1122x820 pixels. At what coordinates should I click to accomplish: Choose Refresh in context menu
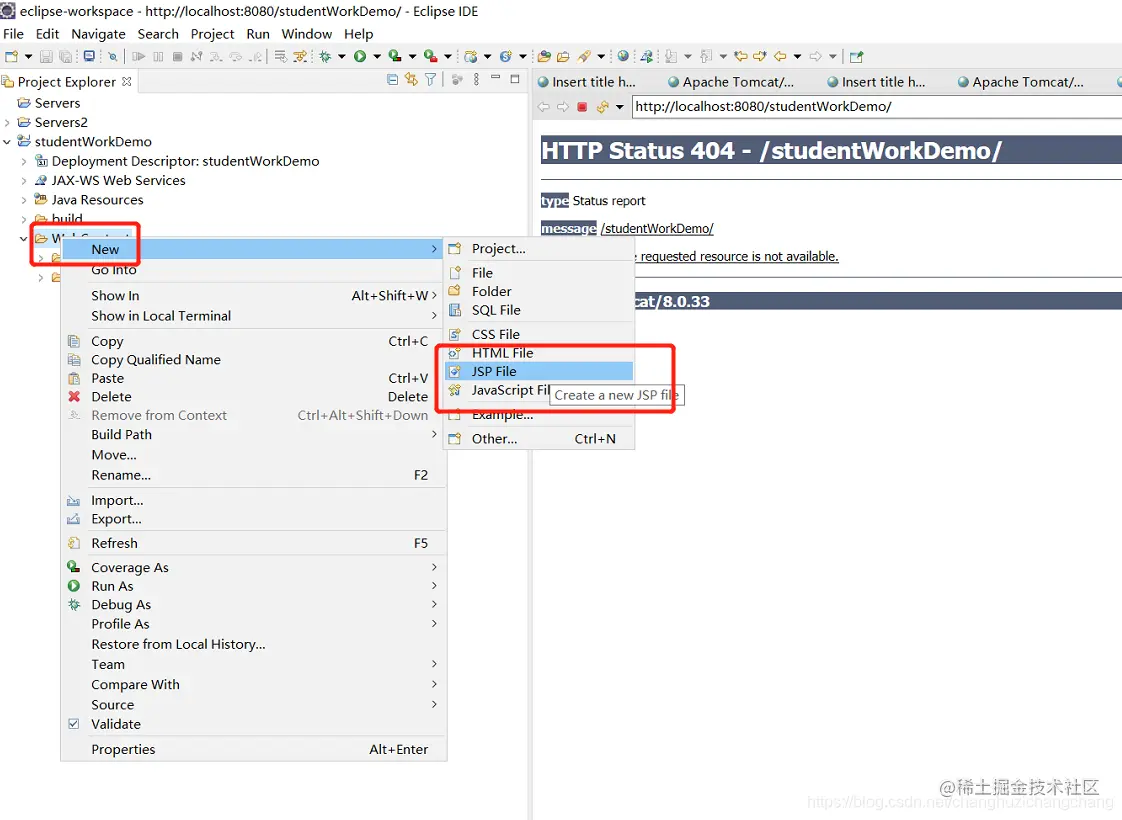(x=254, y=543)
